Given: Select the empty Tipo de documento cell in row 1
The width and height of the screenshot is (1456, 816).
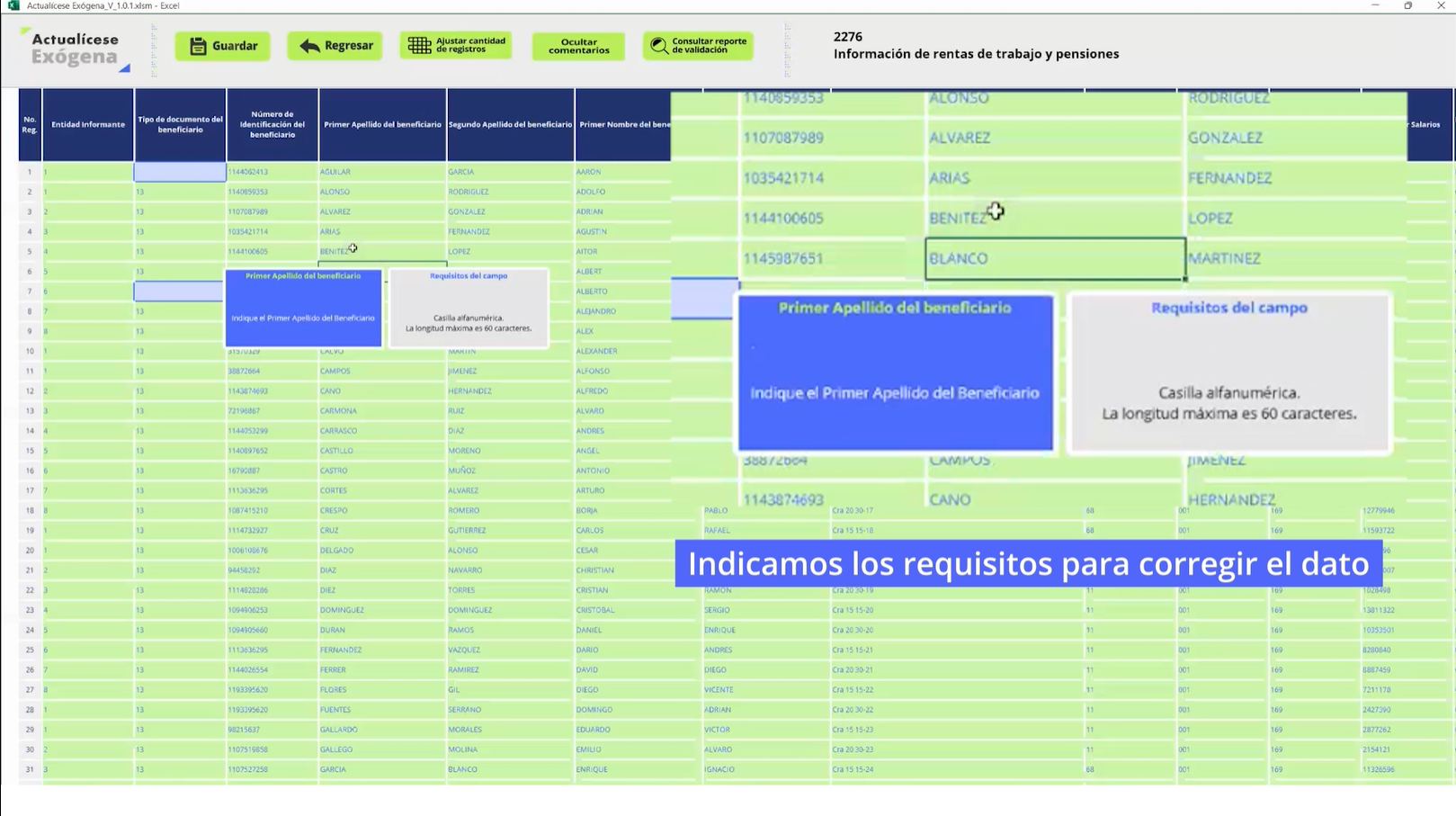Looking at the screenshot, I should [180, 172].
